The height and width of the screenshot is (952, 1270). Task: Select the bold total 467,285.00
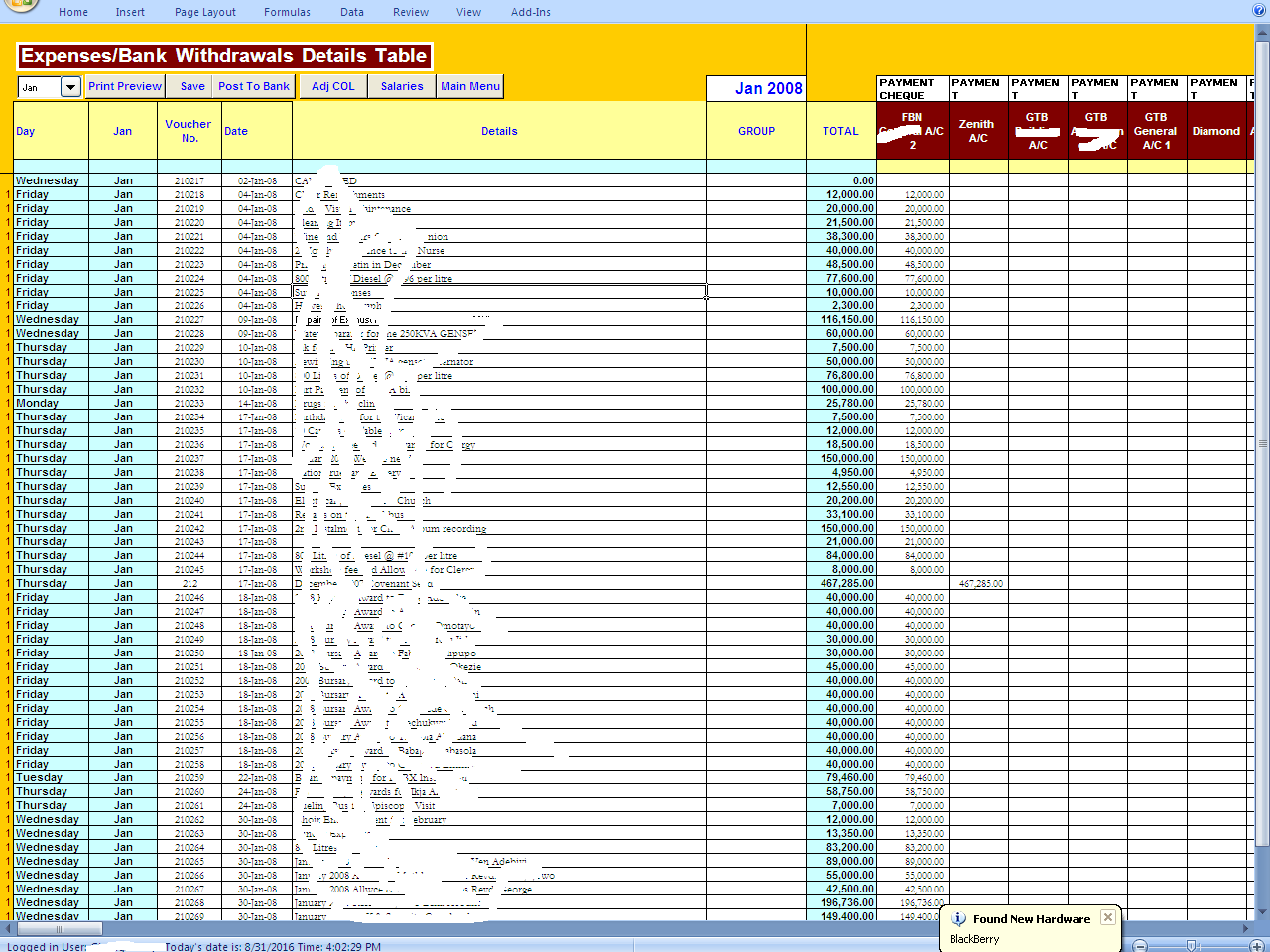pos(841,584)
